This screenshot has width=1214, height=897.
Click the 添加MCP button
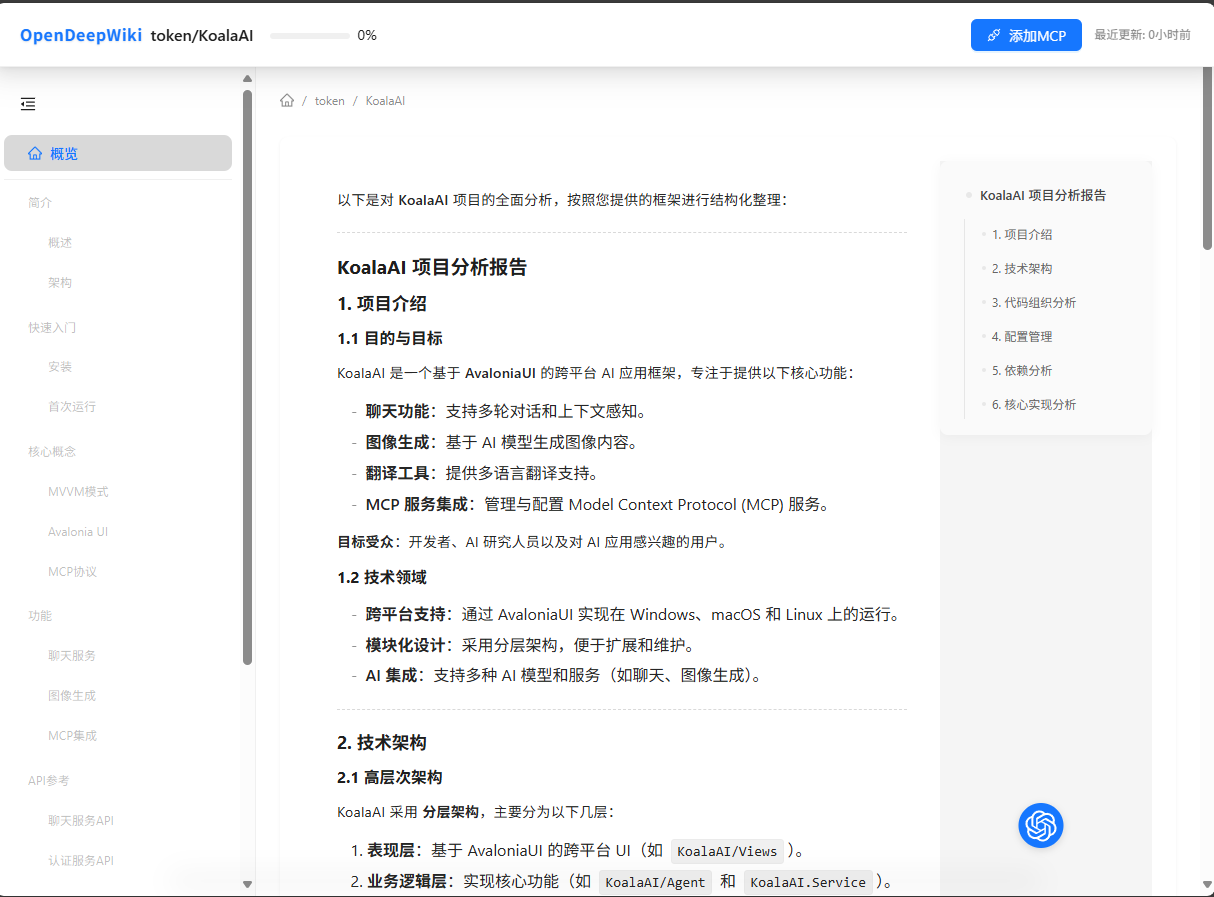(1026, 35)
